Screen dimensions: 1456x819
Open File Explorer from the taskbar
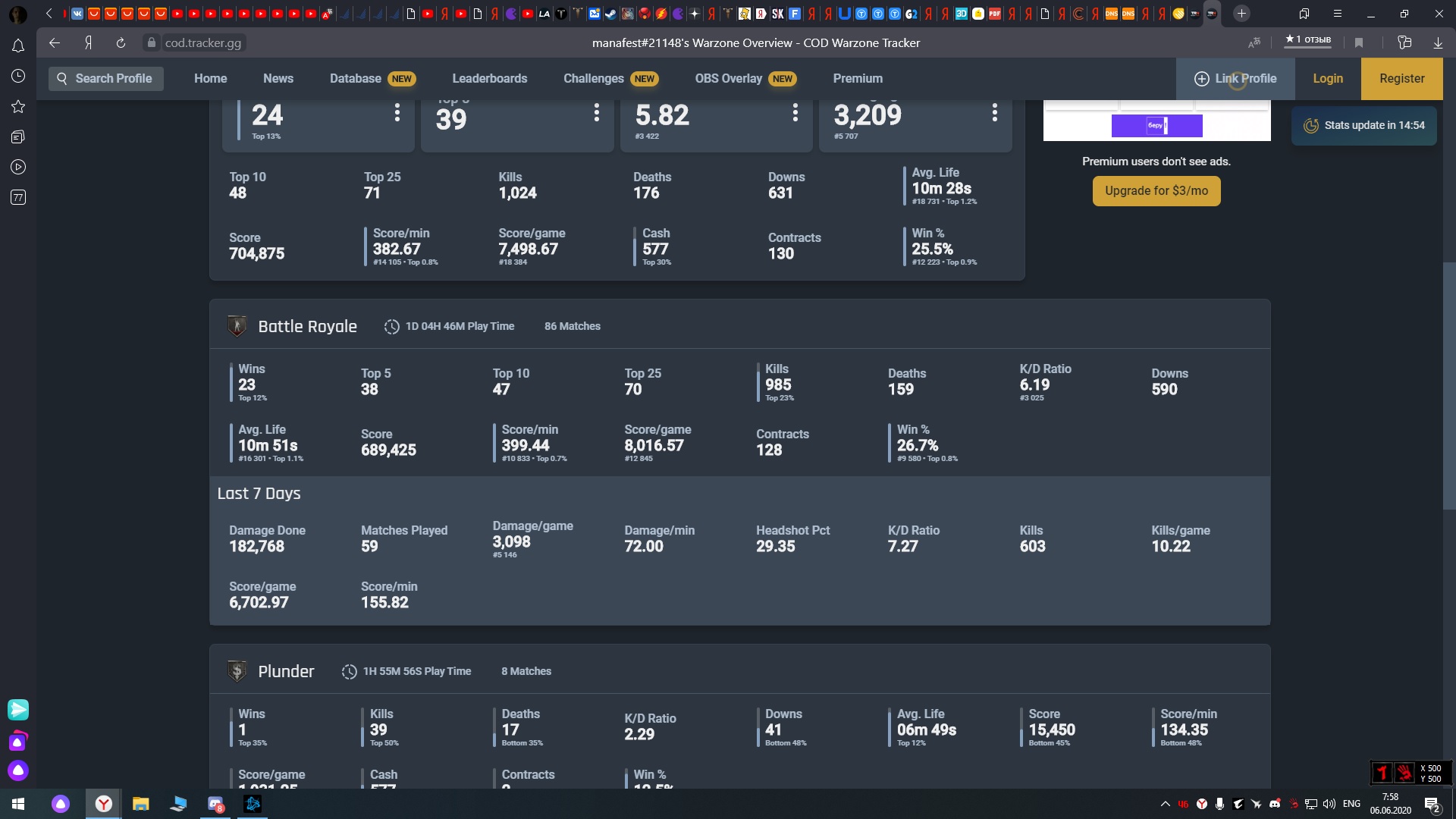click(140, 804)
